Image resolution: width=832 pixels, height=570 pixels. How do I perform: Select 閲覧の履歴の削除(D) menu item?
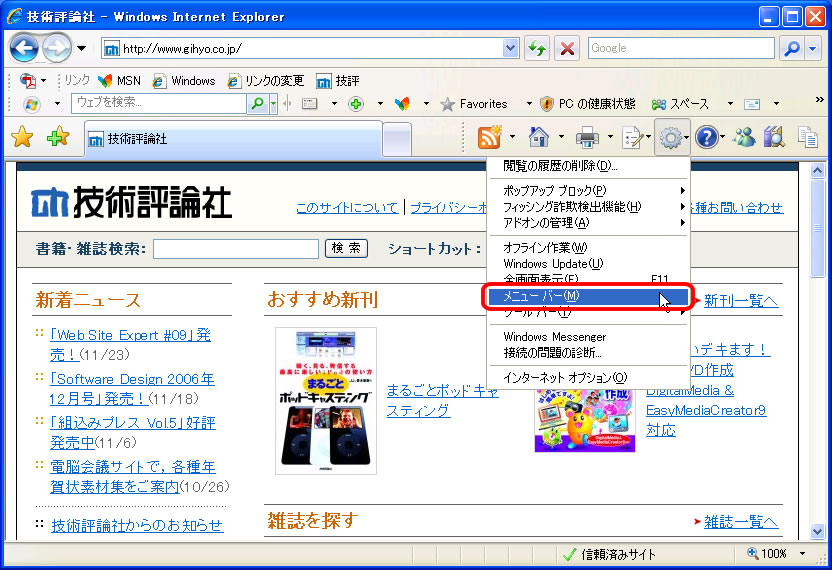(x=588, y=166)
